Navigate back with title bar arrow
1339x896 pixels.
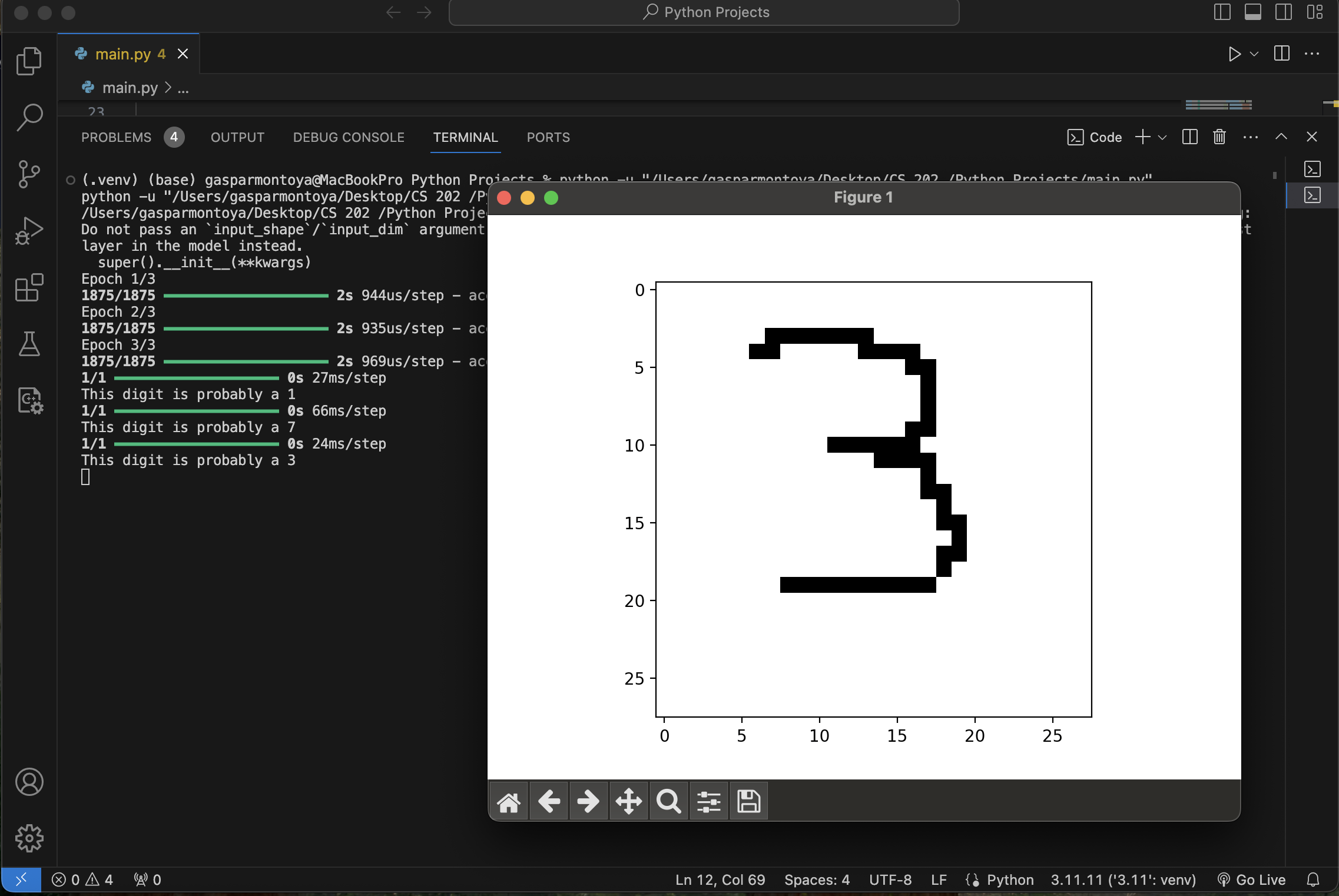pos(393,12)
